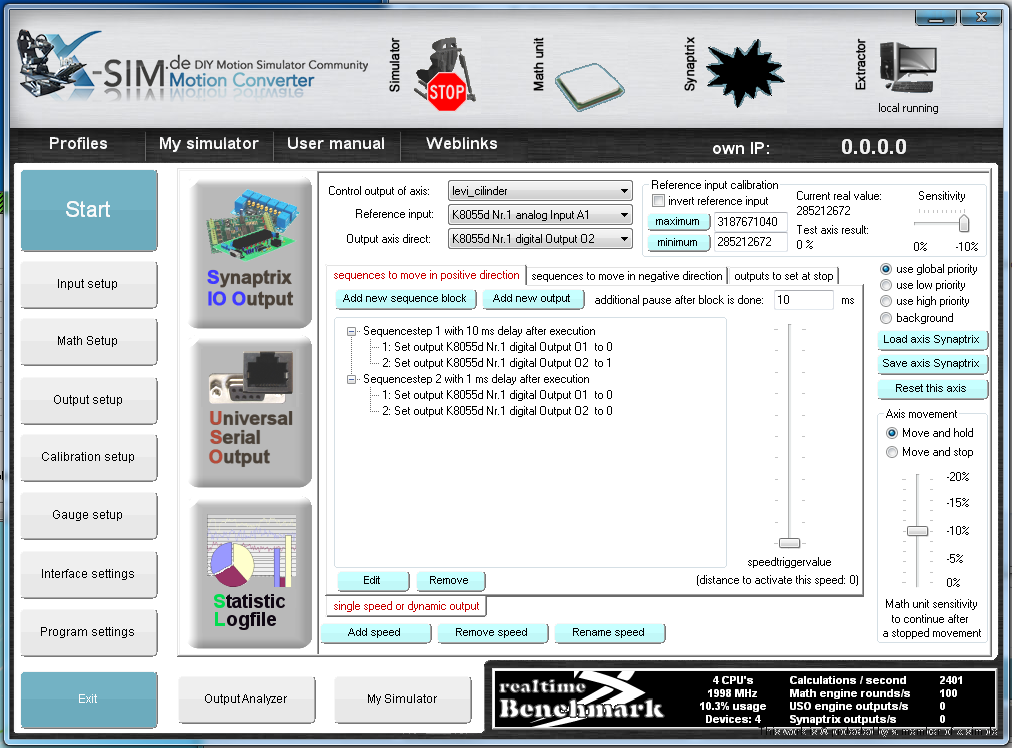Open the Universal Serial Output panel
Screen dimensions: 1012x748
pyautogui.click(x=250, y=413)
